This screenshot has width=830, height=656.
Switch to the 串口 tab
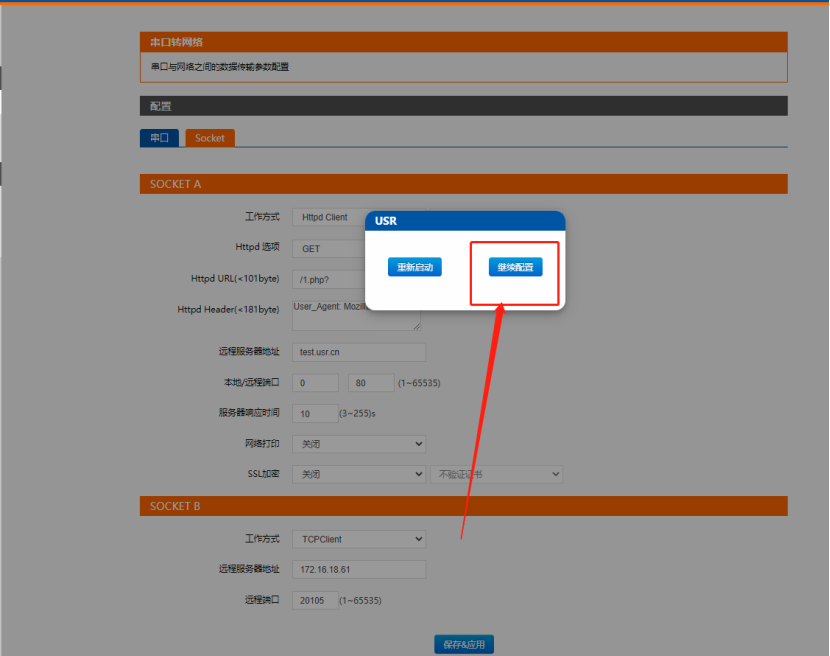159,138
